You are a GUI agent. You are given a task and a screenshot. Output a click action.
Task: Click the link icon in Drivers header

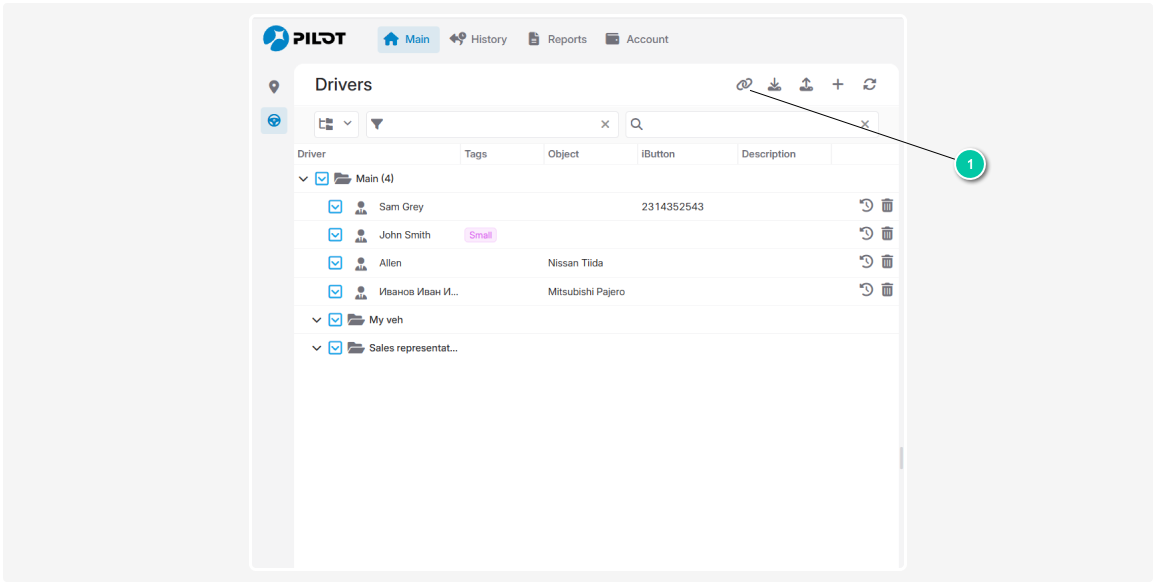coord(744,85)
